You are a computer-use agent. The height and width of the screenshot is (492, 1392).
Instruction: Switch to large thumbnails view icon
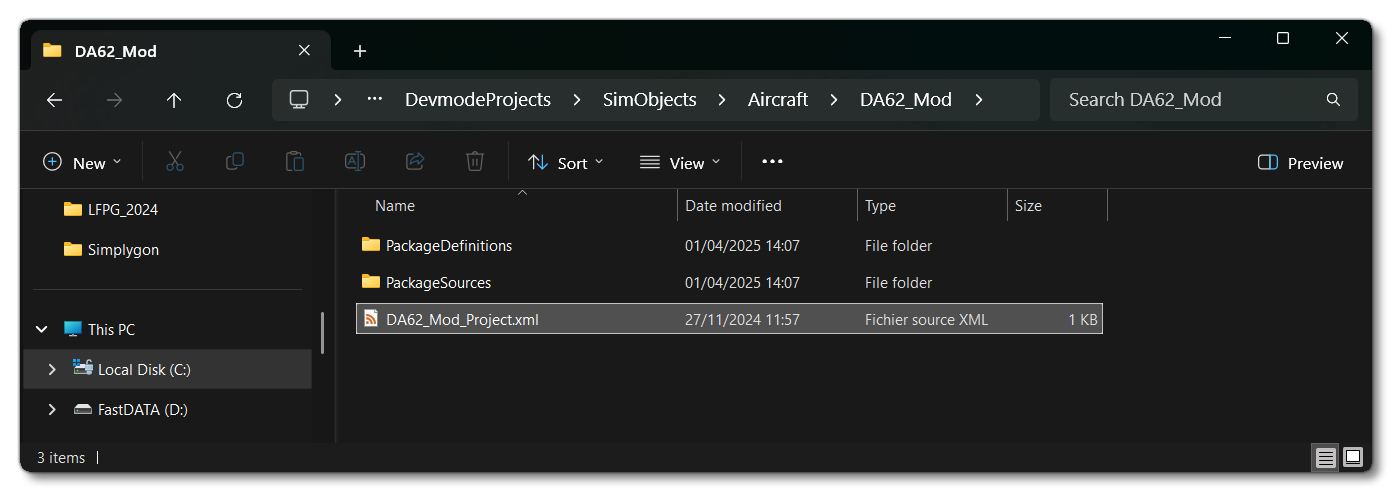[1353, 458]
